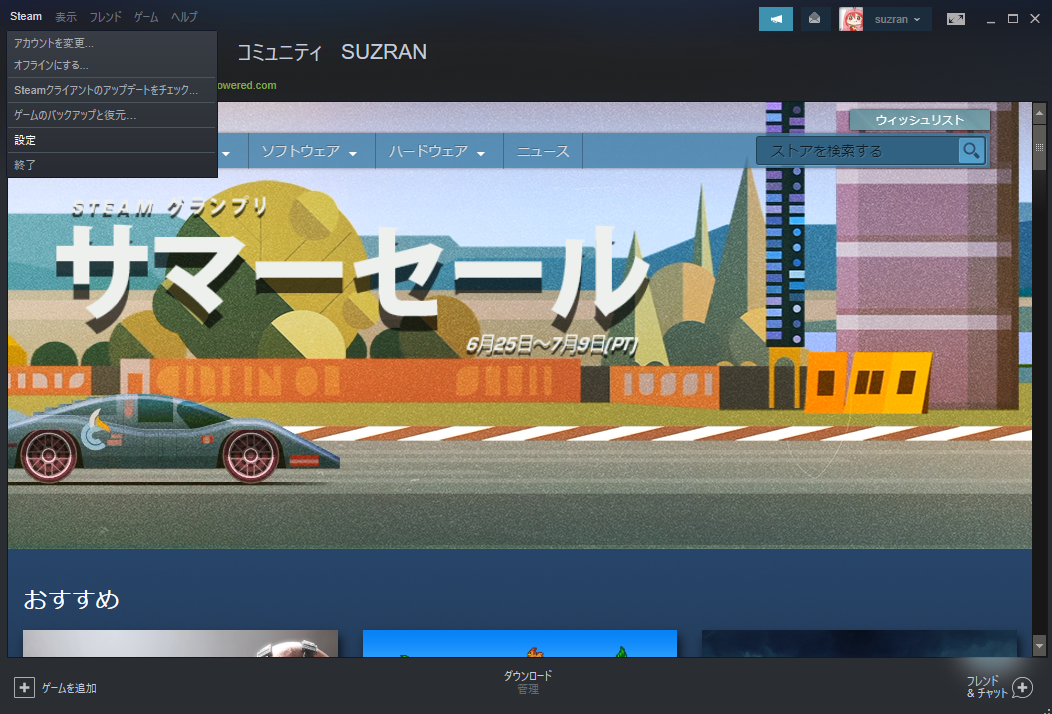Select 終了 in the Steam menu
Screen dimensions: 1052x714
point(112,164)
